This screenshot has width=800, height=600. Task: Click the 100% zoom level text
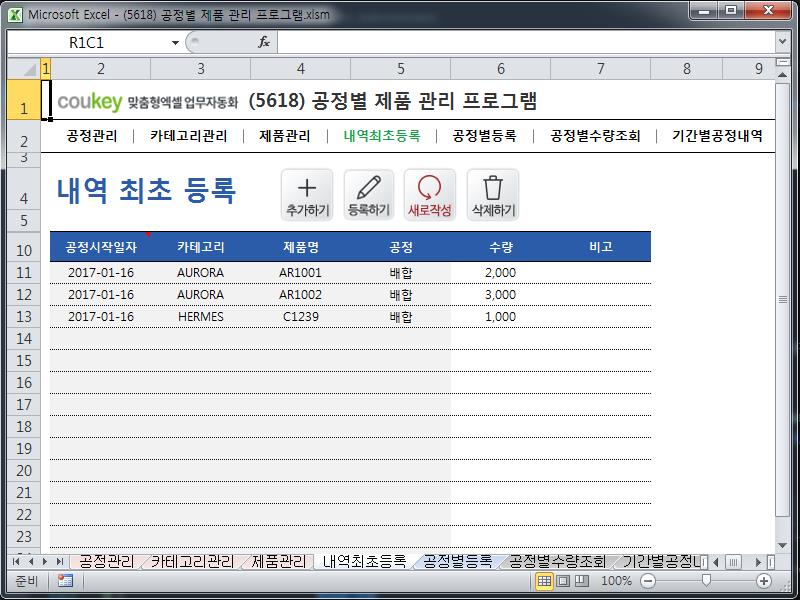pyautogui.click(x=616, y=581)
